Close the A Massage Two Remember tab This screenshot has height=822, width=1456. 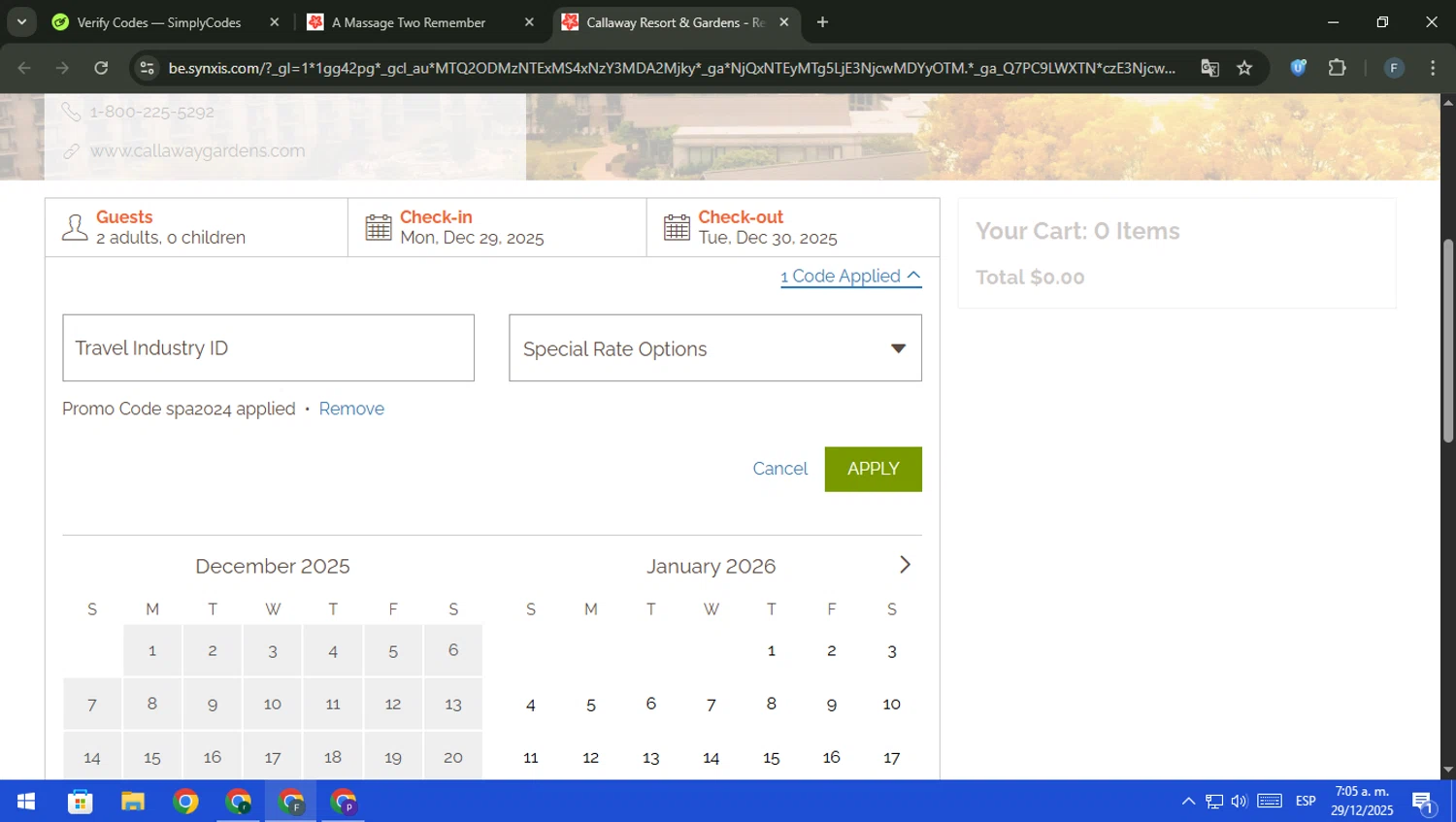point(529,22)
